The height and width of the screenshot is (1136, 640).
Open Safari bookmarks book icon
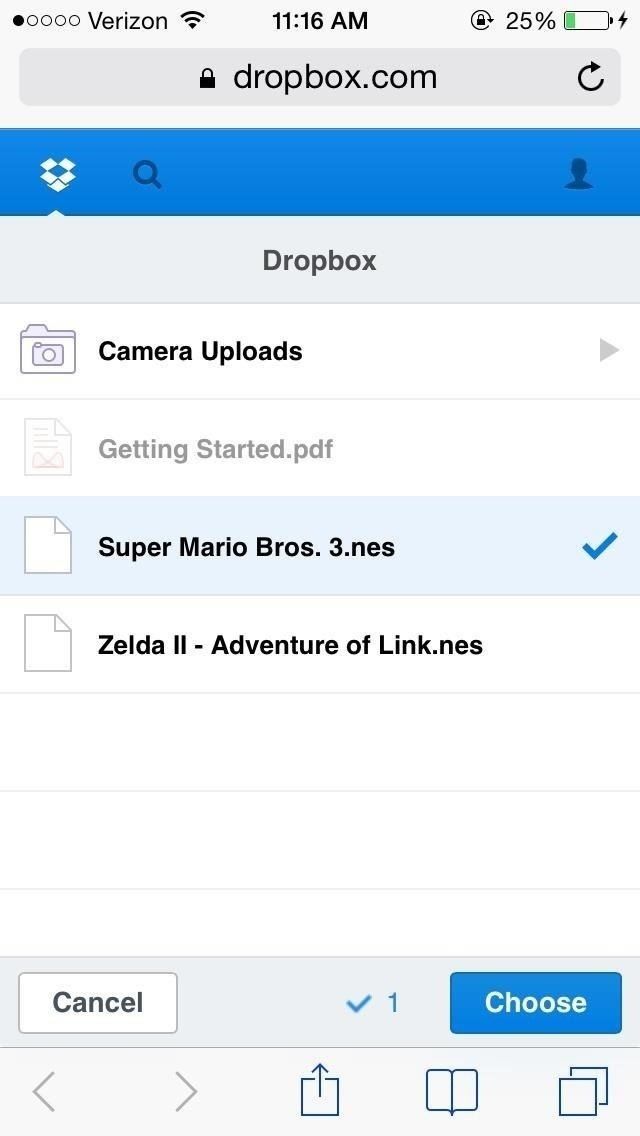452,1090
